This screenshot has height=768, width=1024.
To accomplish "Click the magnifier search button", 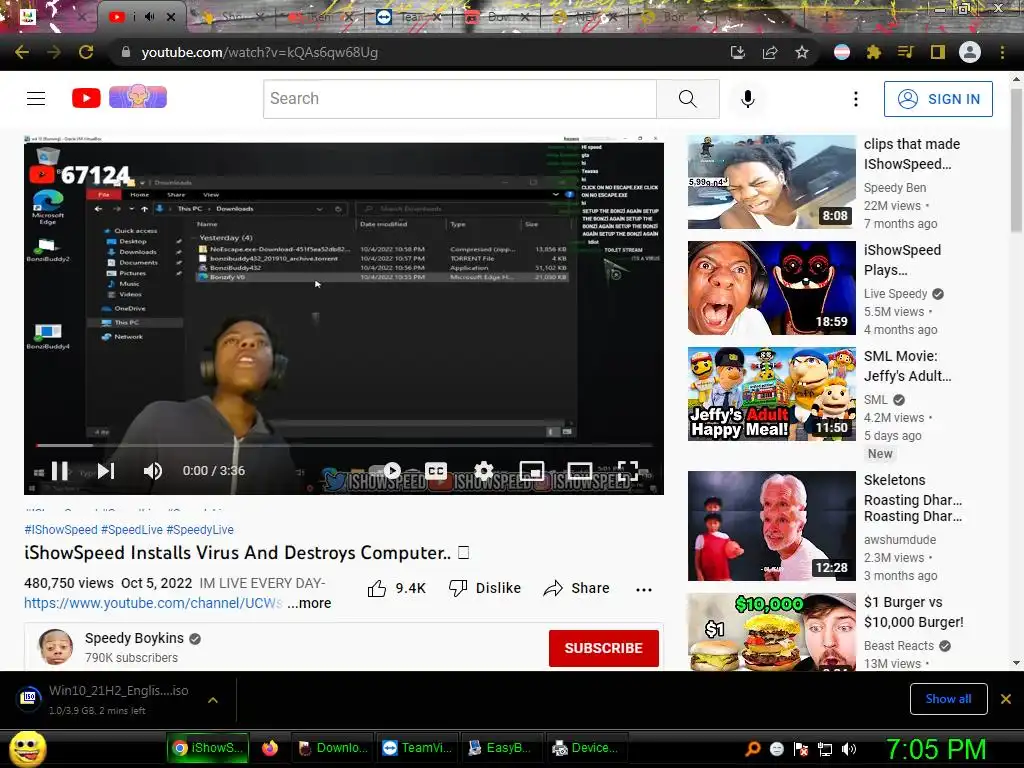I will 688,99.
